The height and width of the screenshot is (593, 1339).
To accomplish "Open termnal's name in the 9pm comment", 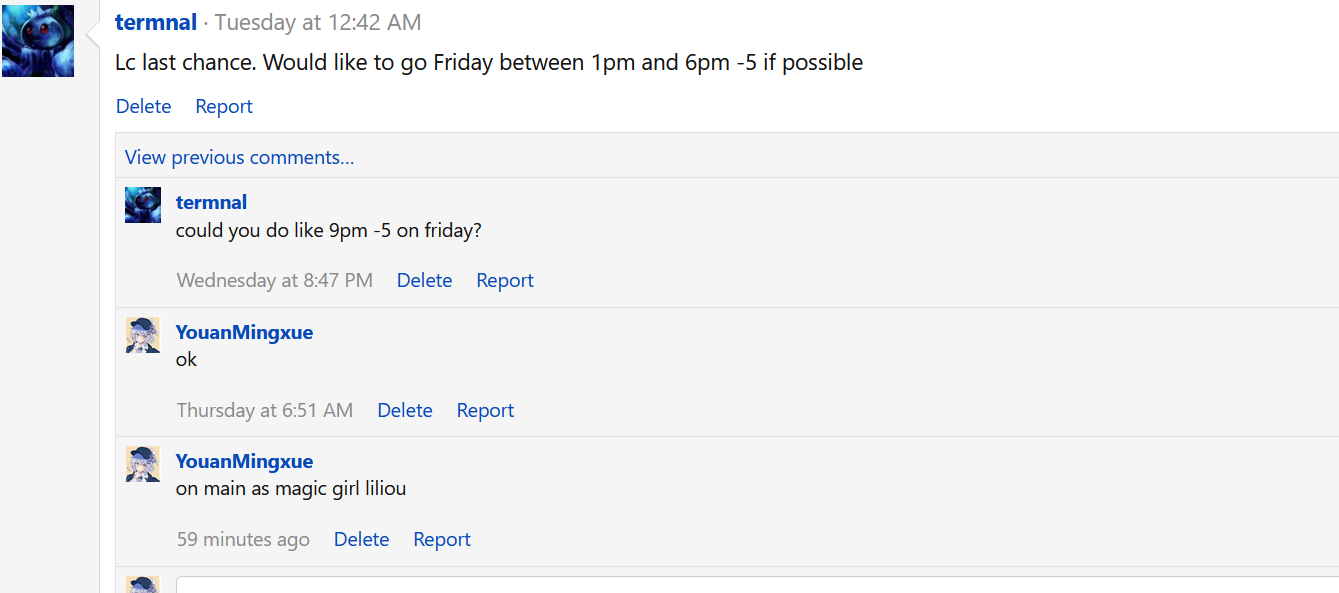I will (211, 202).
